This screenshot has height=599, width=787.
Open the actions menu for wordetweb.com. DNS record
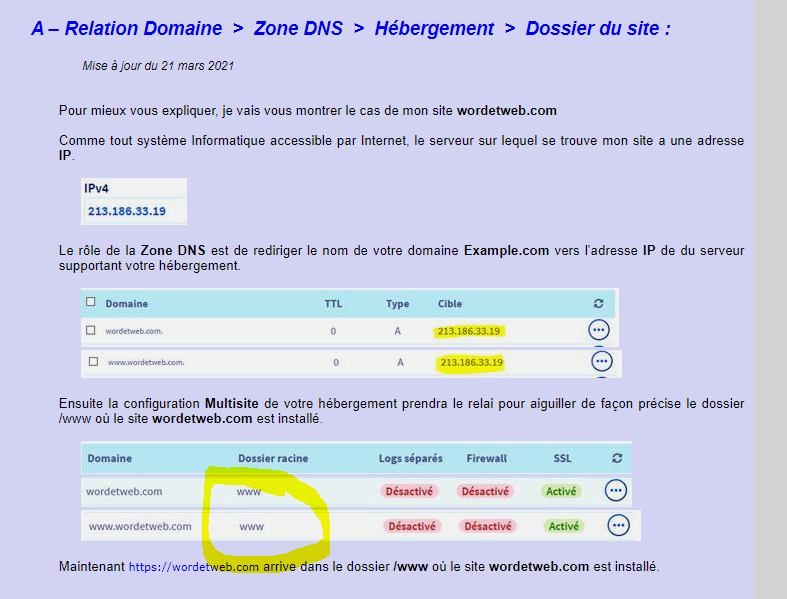pos(599,330)
